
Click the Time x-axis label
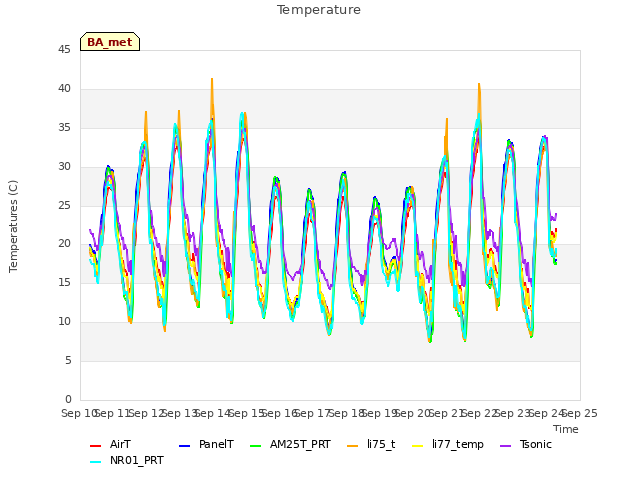566,429
